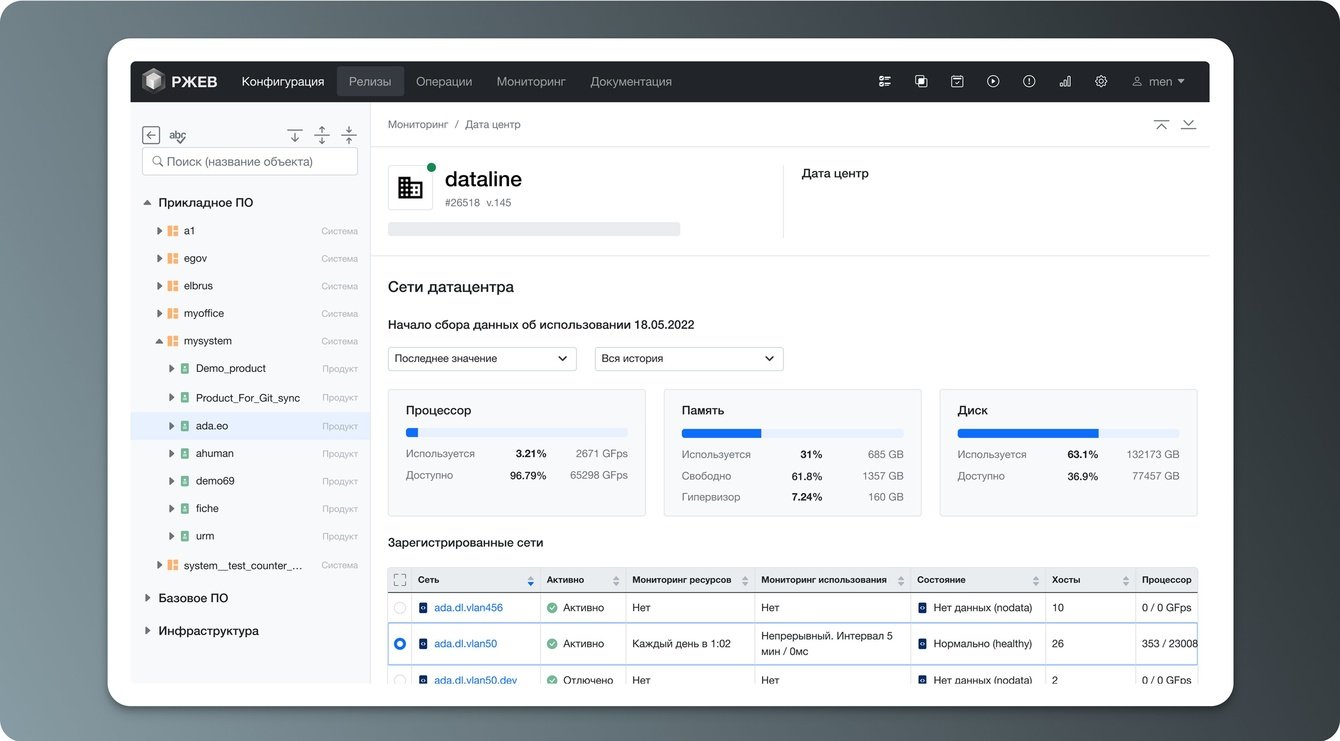Toggle the select-all box in the table header
This screenshot has width=1340, height=741.
[x=400, y=580]
